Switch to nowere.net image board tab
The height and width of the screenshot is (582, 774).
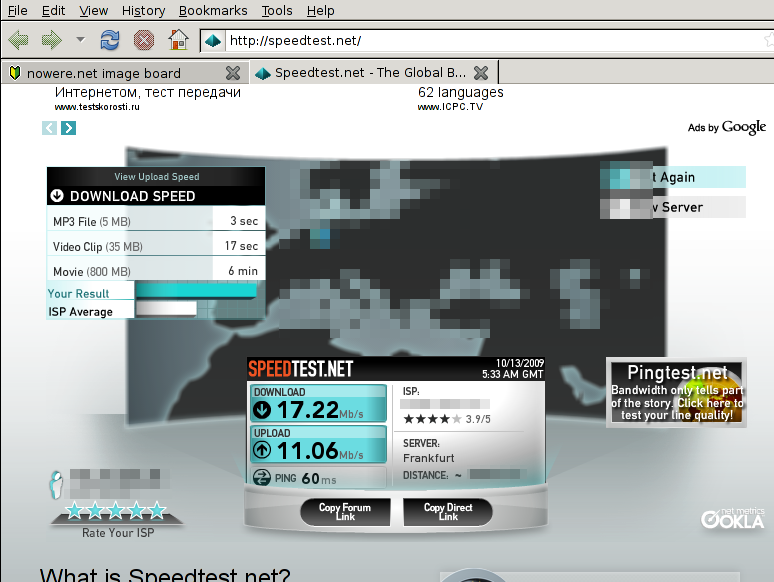(125, 73)
